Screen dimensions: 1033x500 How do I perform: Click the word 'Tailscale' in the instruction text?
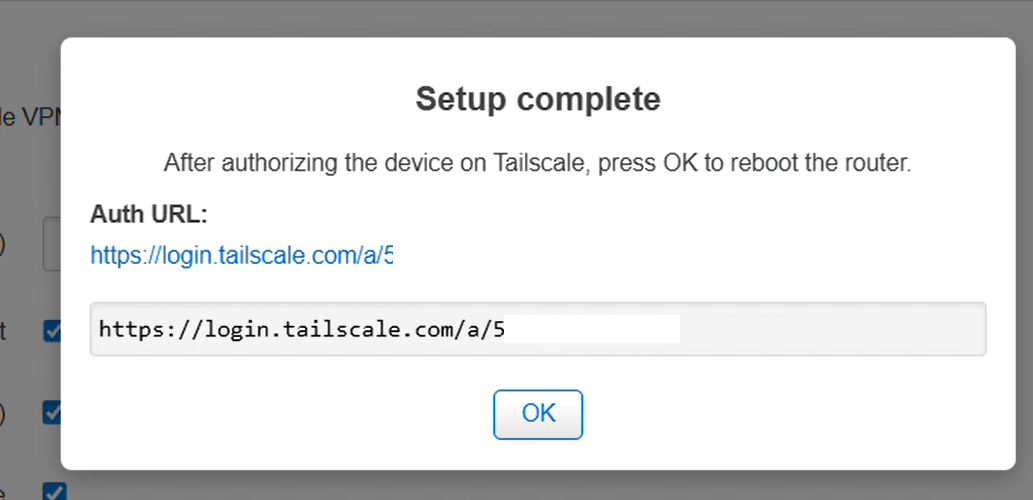540,163
